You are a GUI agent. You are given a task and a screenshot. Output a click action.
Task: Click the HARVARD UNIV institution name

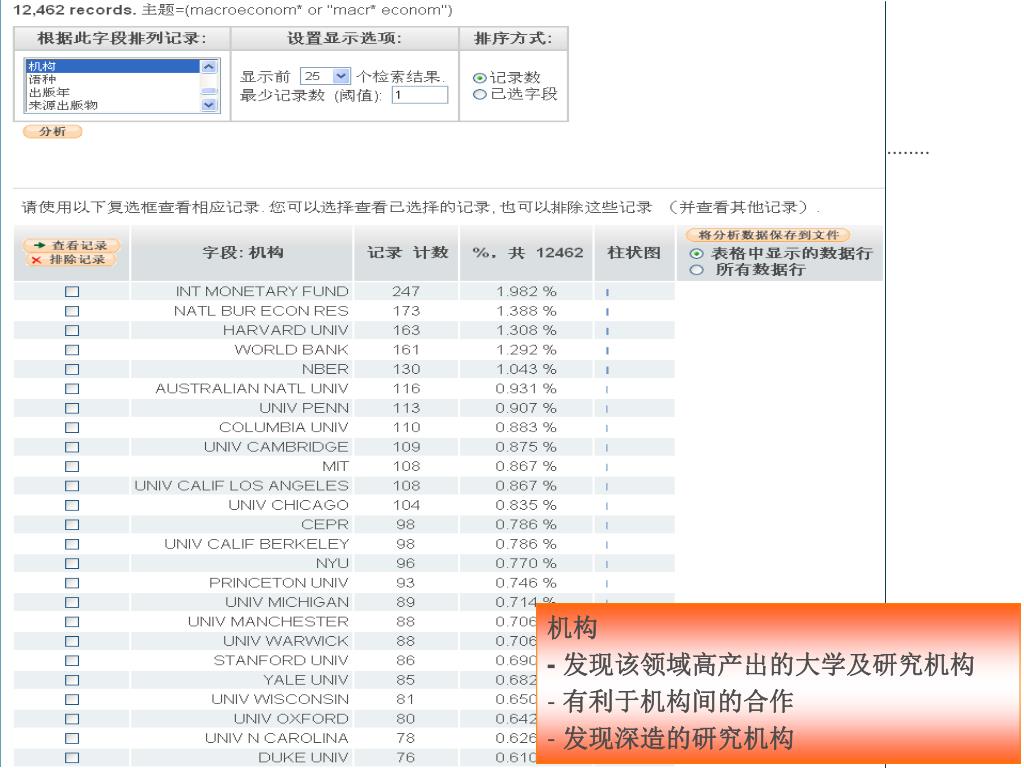tap(285, 330)
